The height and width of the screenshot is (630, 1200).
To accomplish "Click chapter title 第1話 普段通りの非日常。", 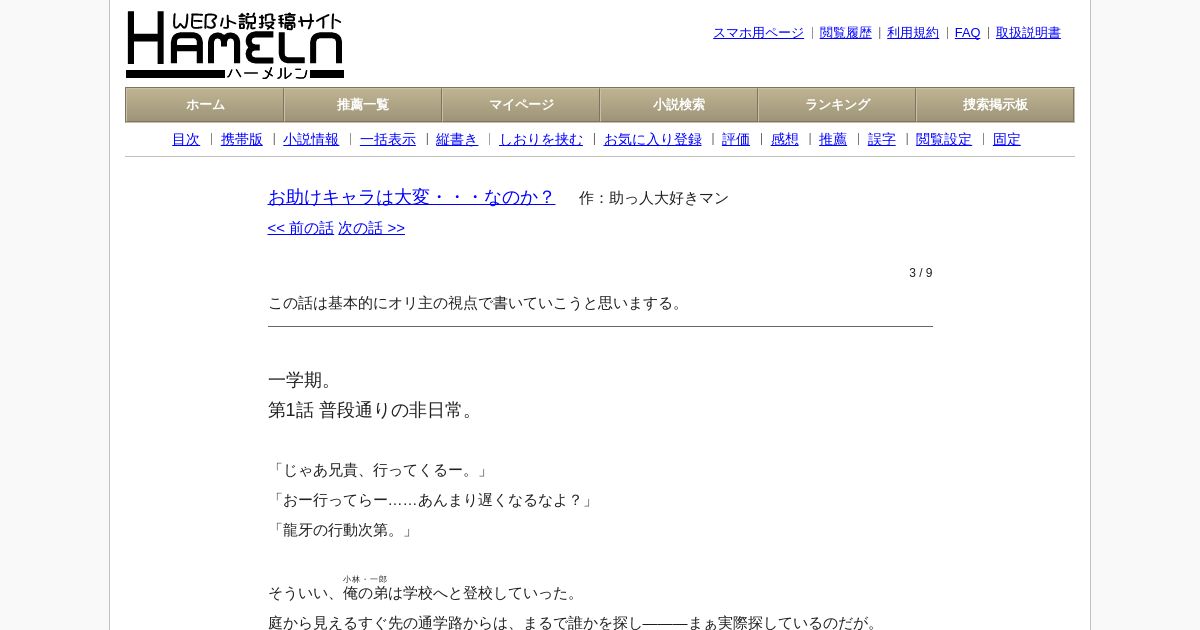I will tap(374, 410).
